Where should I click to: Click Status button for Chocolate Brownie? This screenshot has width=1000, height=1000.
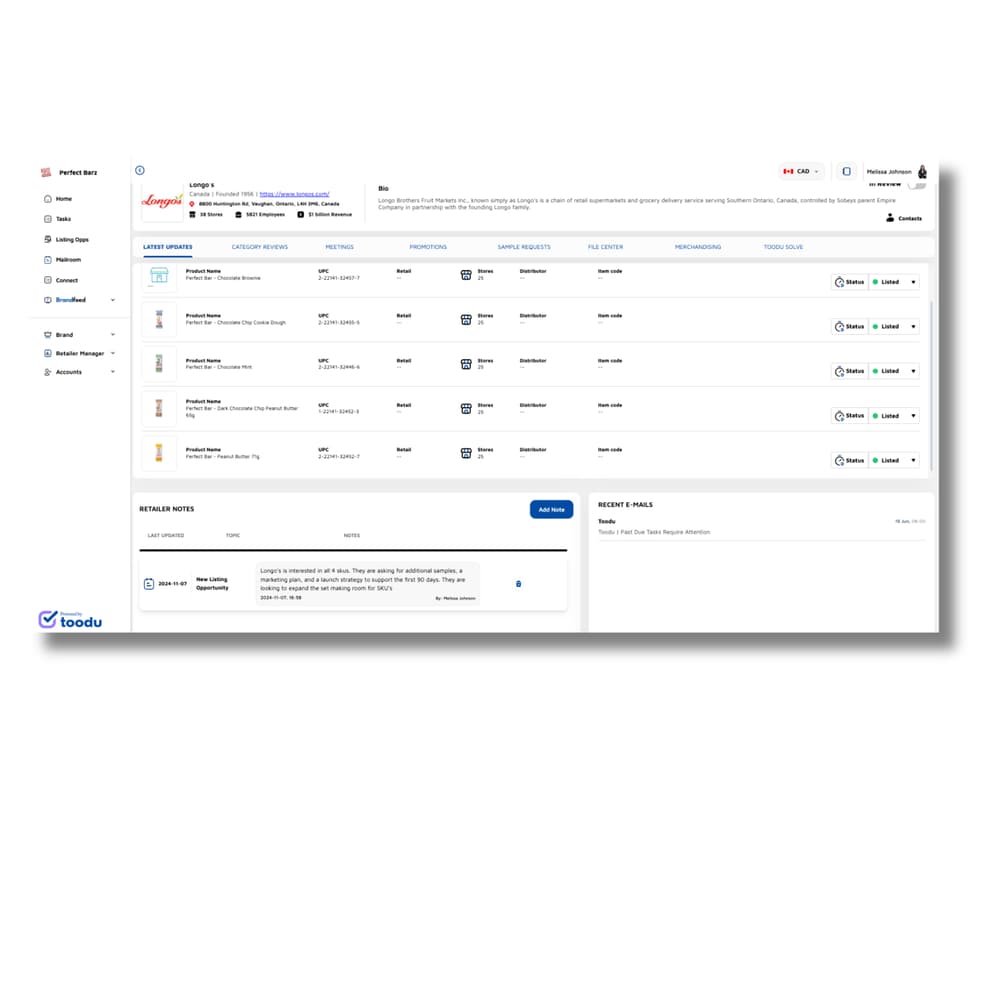pos(849,282)
